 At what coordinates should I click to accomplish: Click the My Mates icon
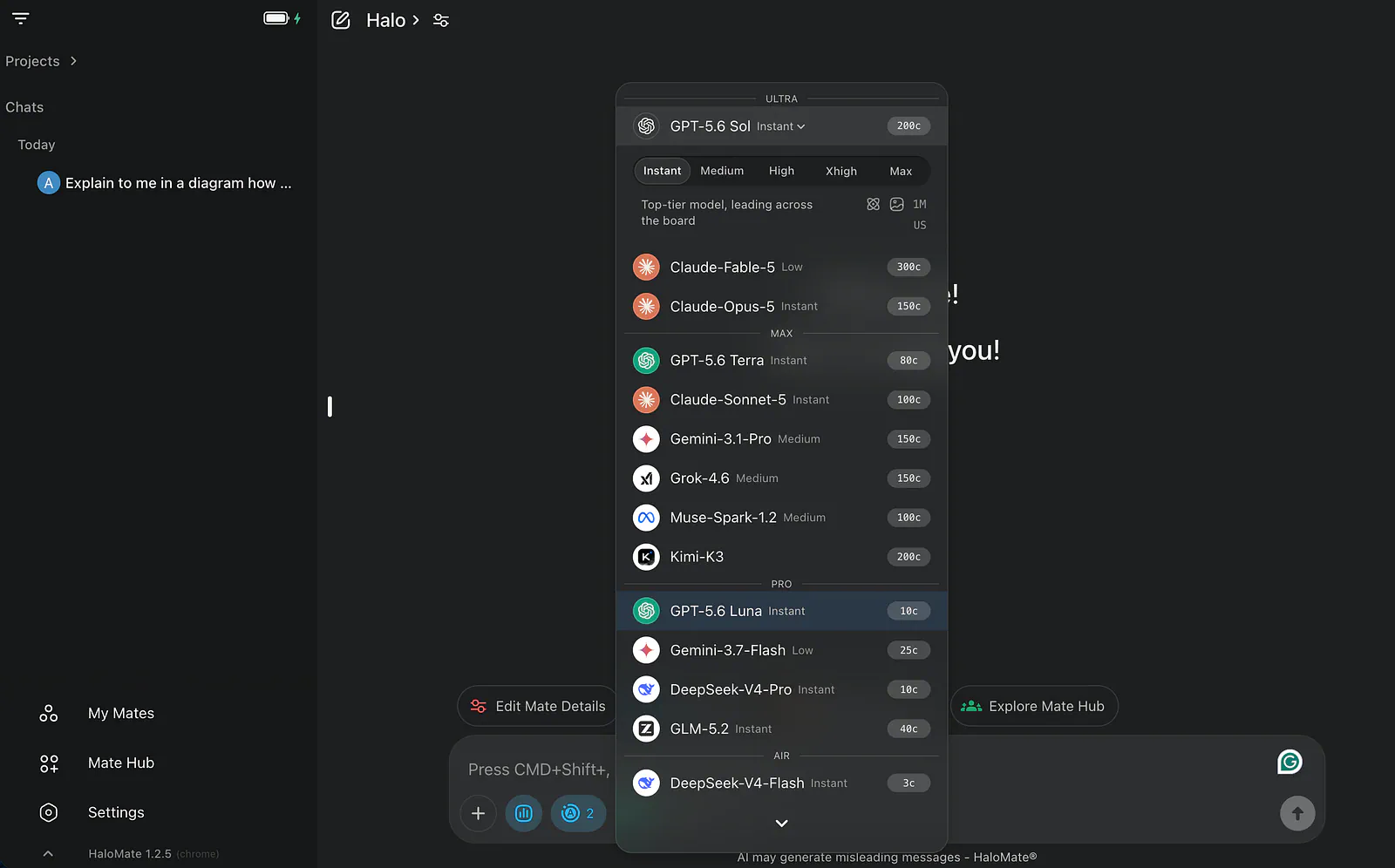[x=49, y=713]
